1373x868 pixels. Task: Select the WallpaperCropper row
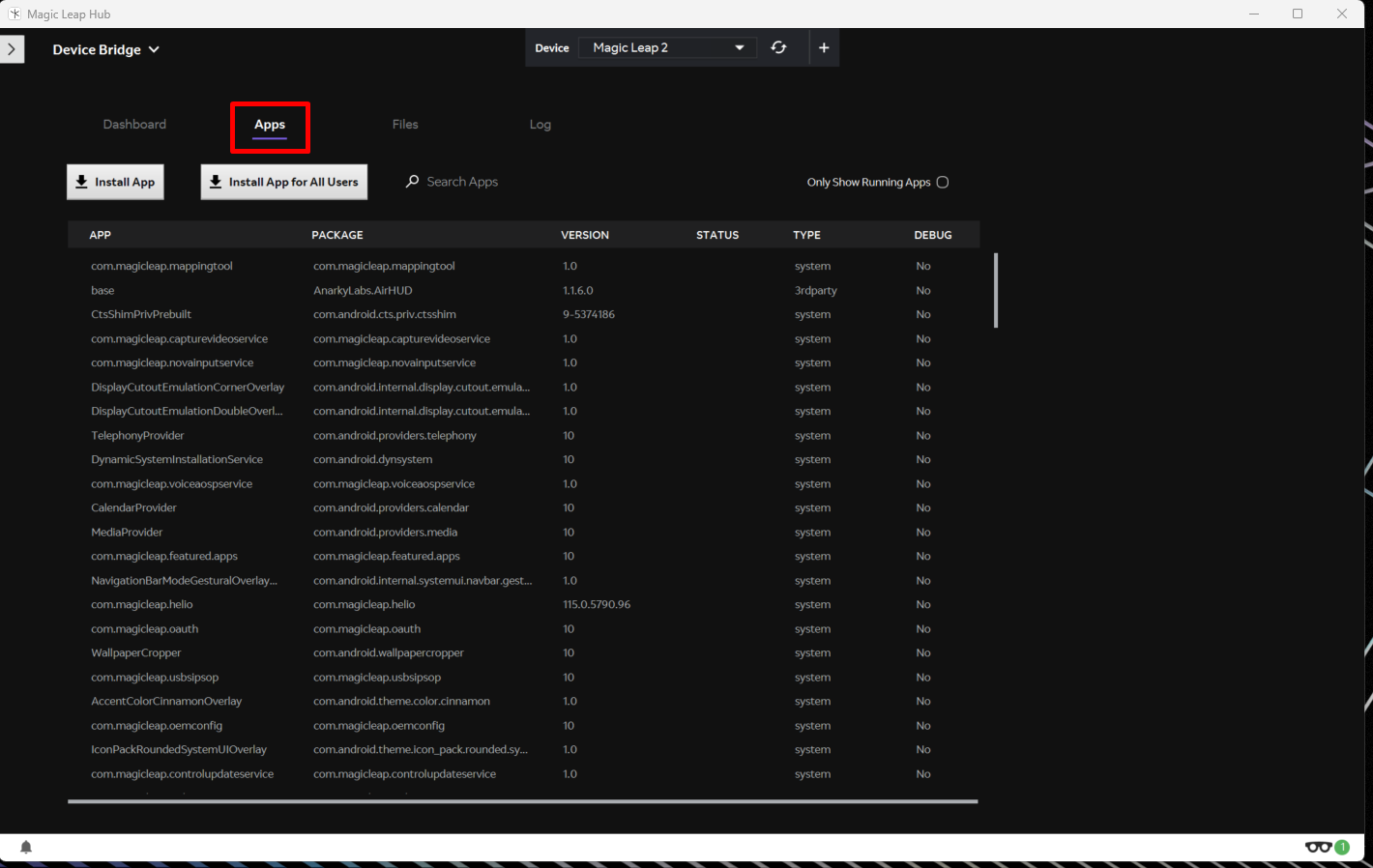click(x=523, y=652)
